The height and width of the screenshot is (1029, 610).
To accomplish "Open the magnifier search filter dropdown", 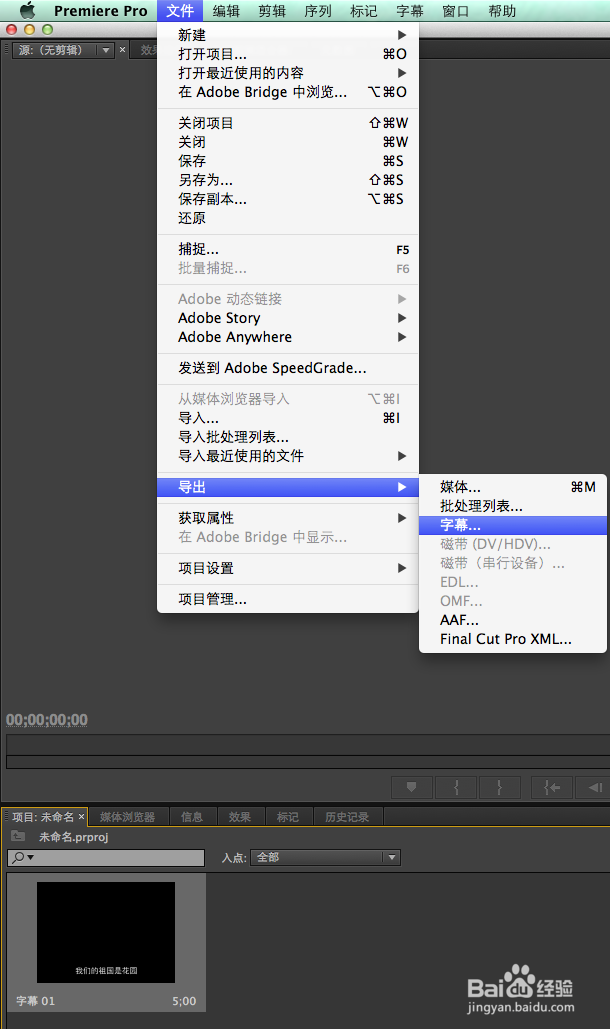I will coord(23,857).
